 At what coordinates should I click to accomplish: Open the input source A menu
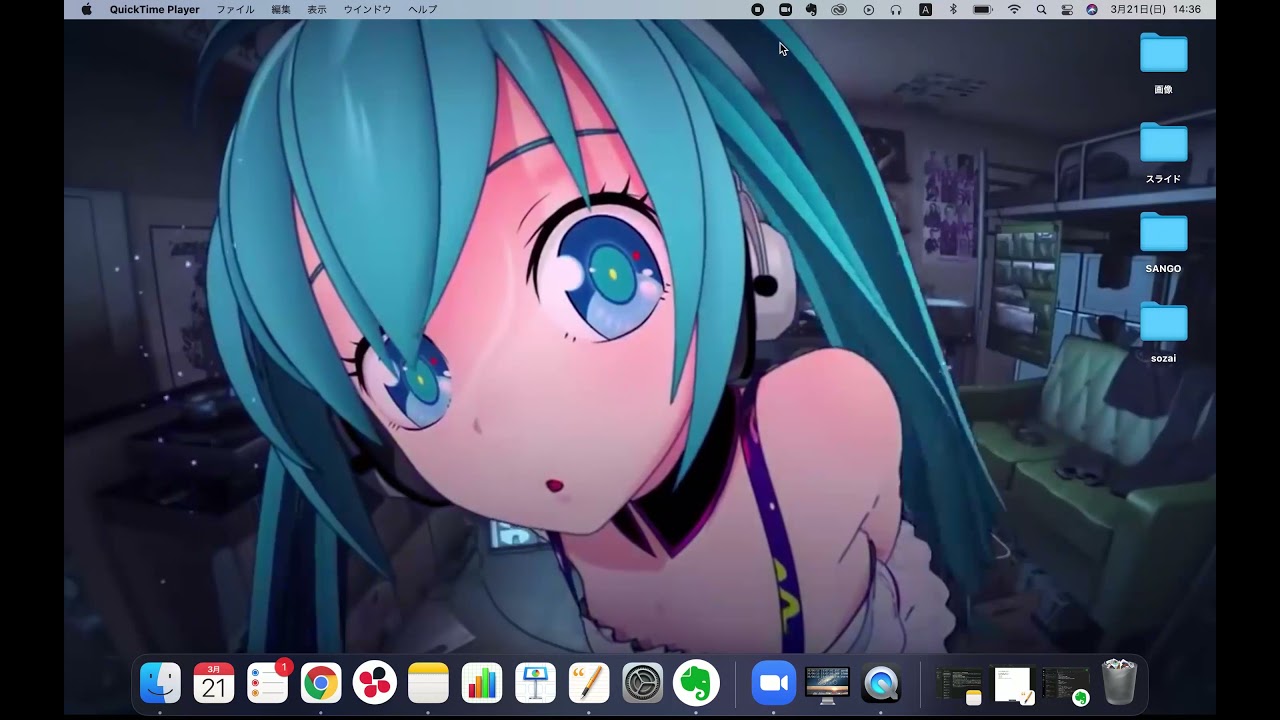coord(925,9)
